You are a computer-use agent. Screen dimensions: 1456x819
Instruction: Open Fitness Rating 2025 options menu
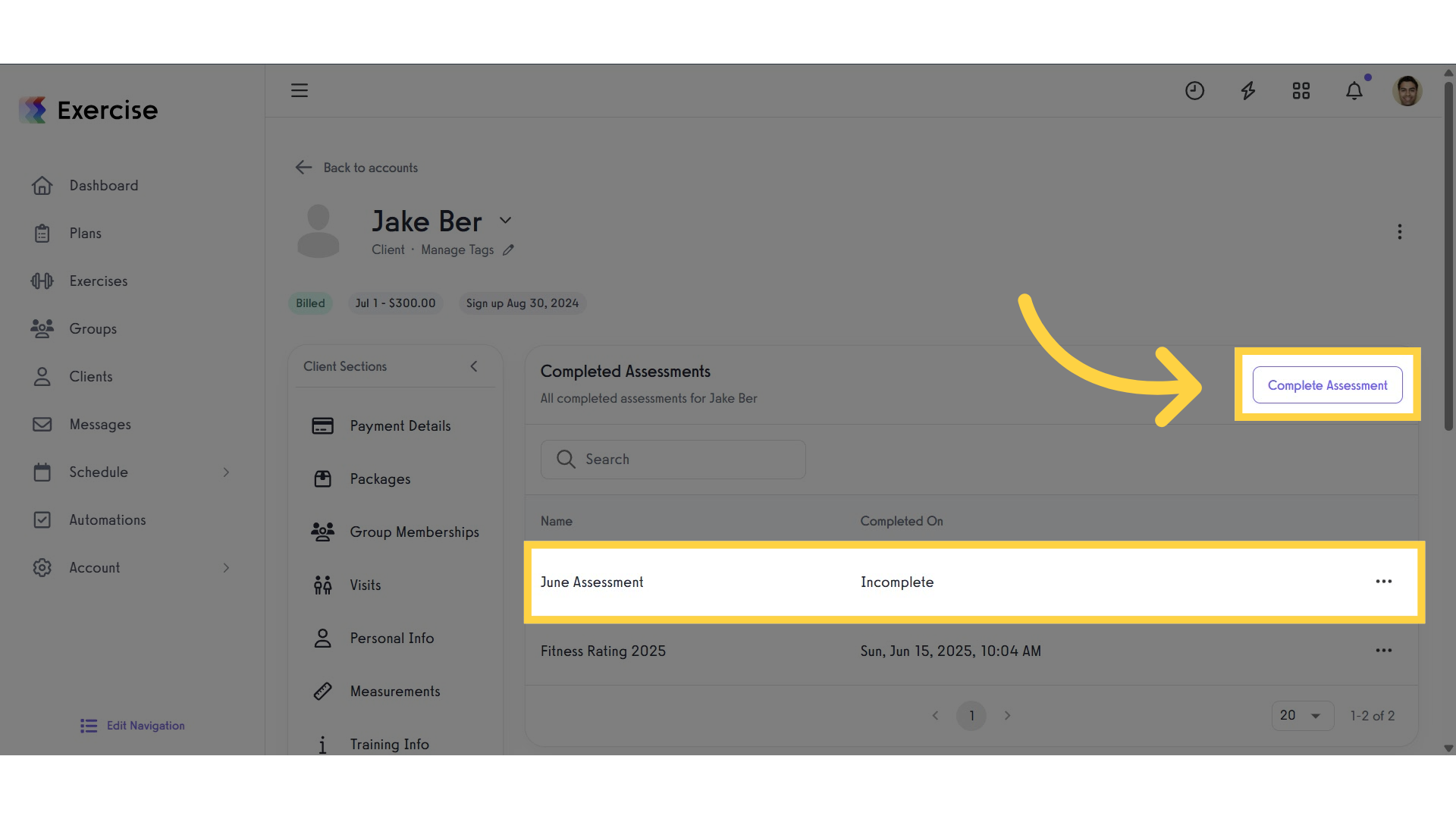1383,651
